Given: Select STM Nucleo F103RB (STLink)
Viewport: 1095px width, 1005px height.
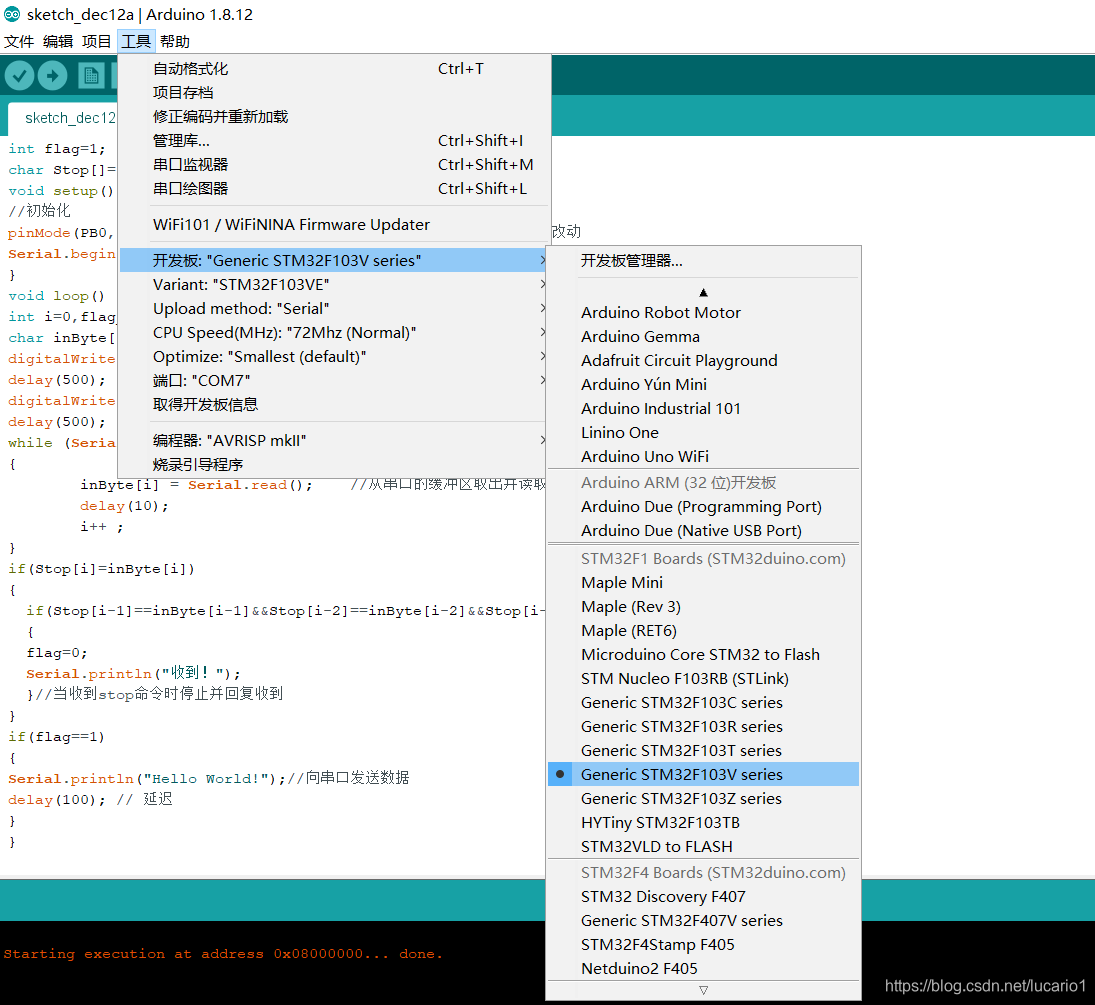Looking at the screenshot, I should 703,678.
